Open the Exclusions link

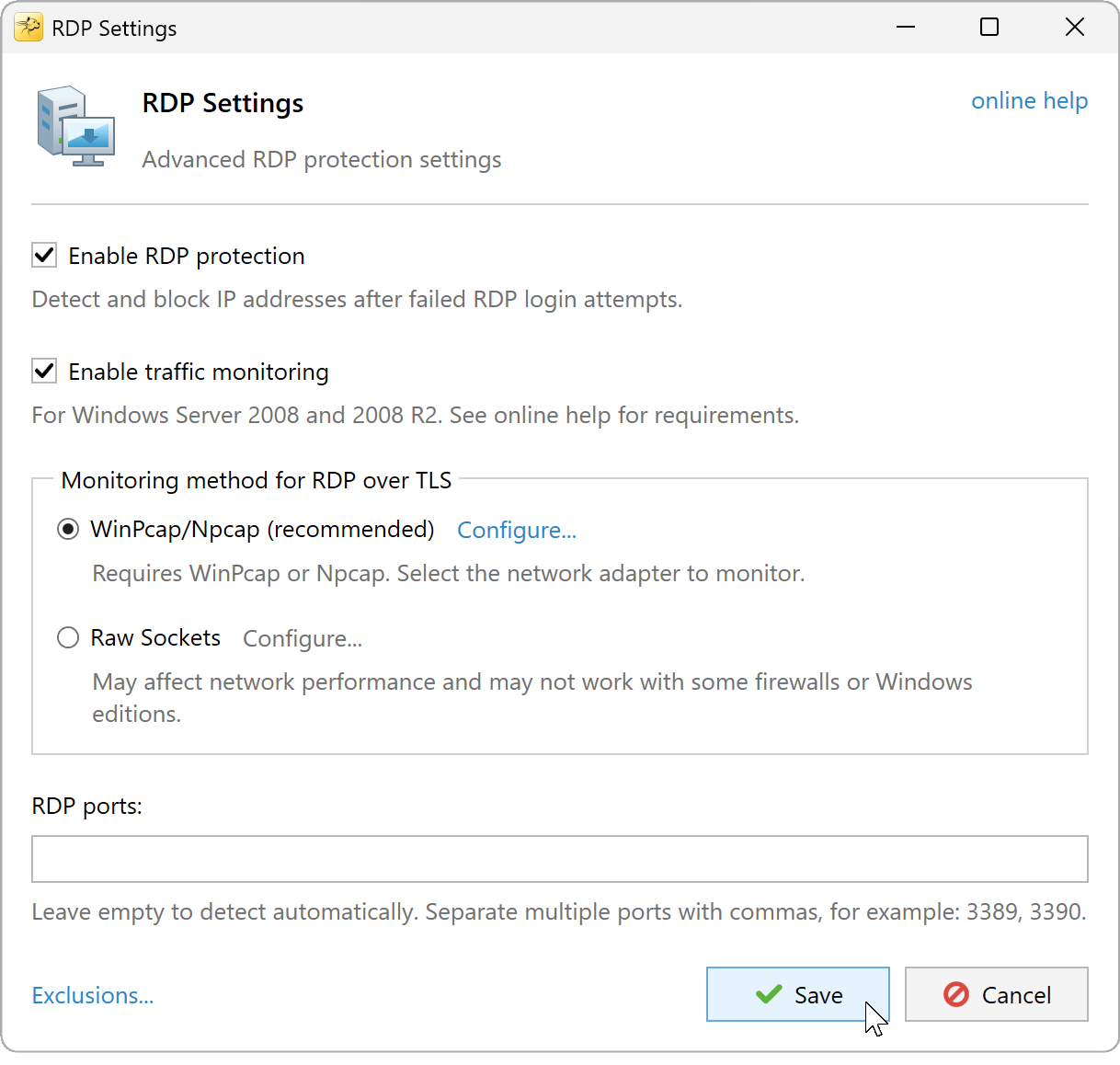pos(93,995)
